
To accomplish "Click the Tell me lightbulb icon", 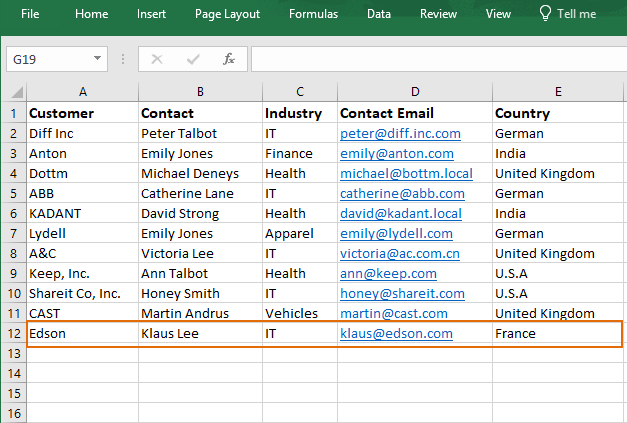I will [545, 13].
